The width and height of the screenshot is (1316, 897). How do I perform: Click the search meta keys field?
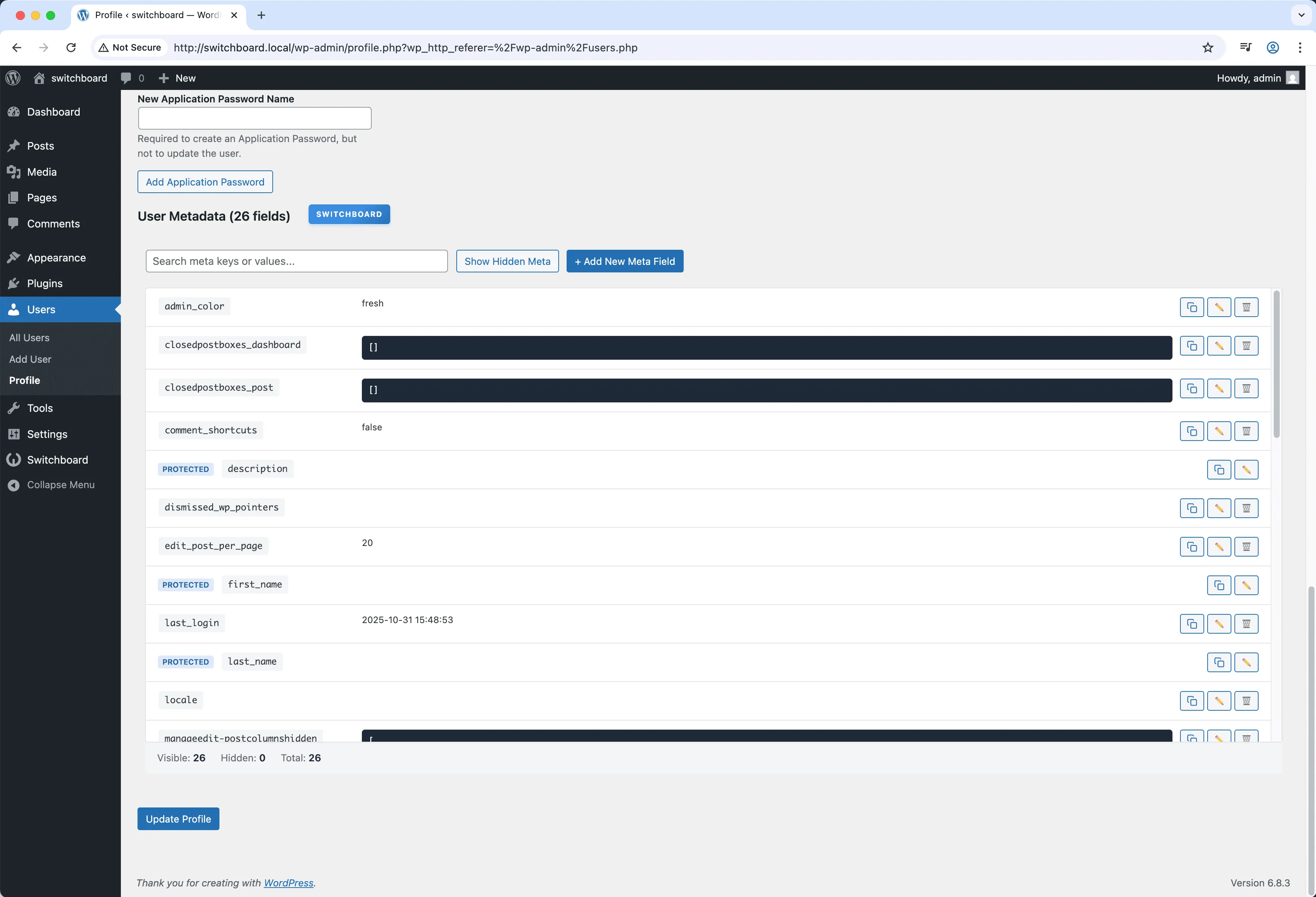[x=296, y=261]
